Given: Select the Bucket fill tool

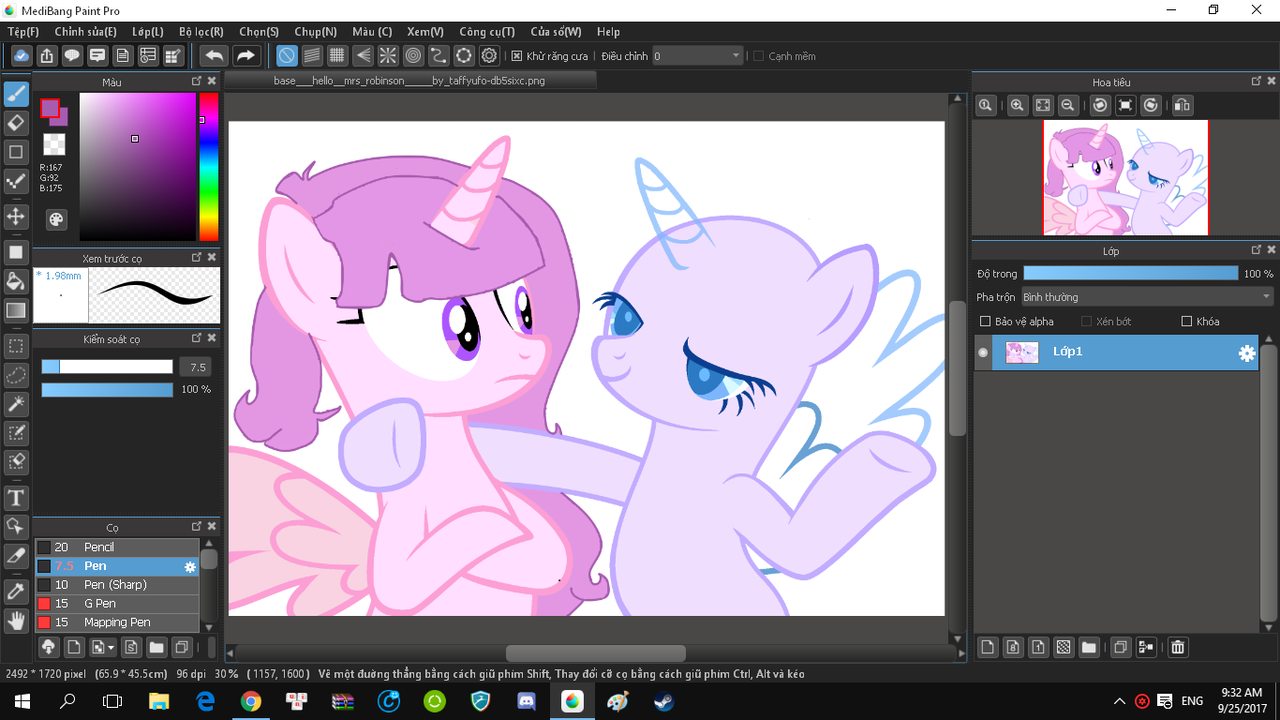Looking at the screenshot, I should pyautogui.click(x=16, y=280).
